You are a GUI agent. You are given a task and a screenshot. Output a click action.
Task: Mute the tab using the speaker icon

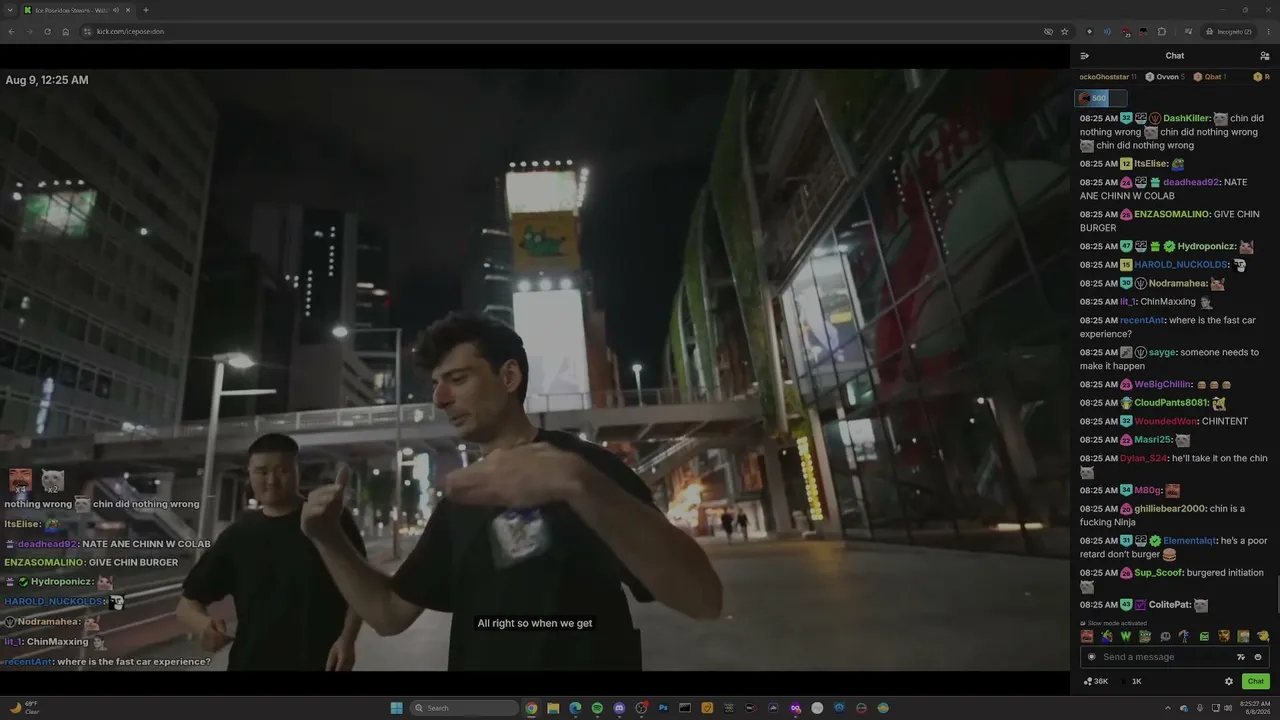pos(116,10)
